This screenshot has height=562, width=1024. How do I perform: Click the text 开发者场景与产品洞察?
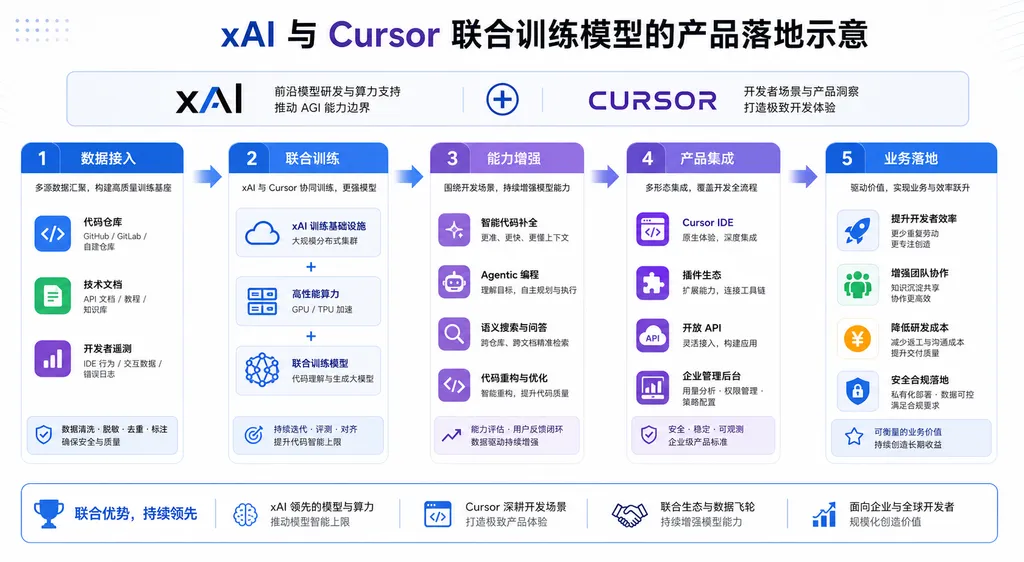[801, 91]
